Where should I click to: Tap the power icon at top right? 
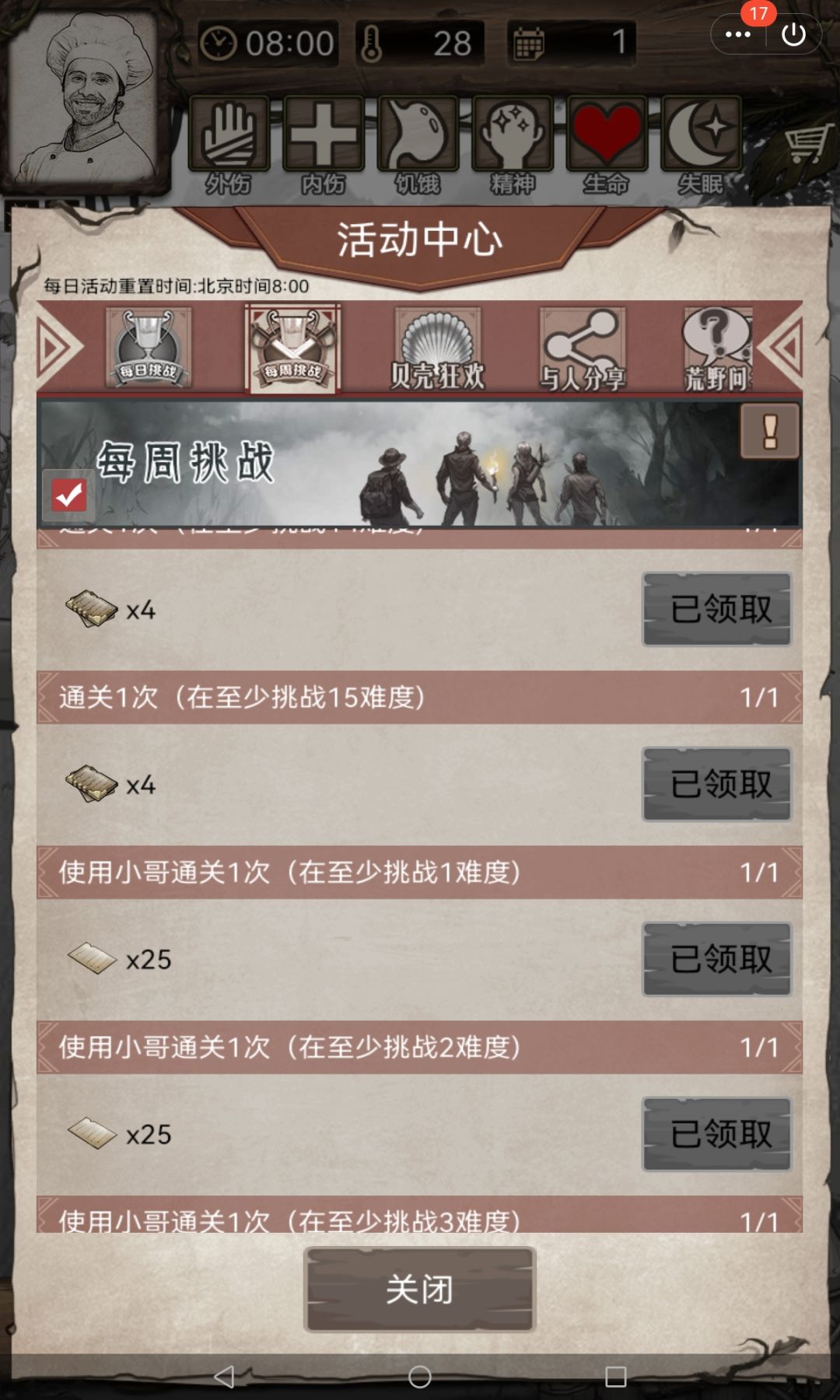coord(793,34)
